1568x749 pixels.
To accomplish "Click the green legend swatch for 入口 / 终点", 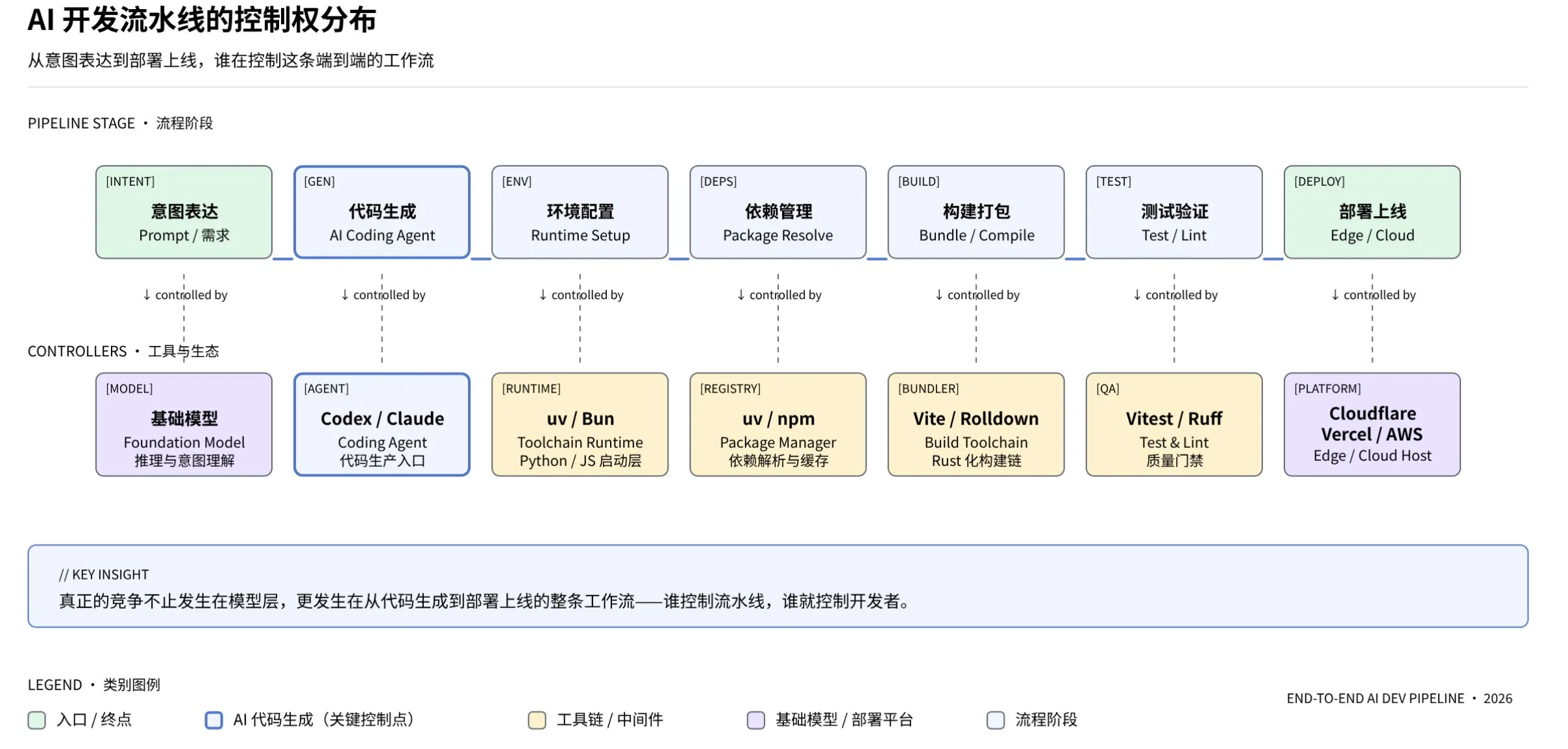I will [37, 720].
